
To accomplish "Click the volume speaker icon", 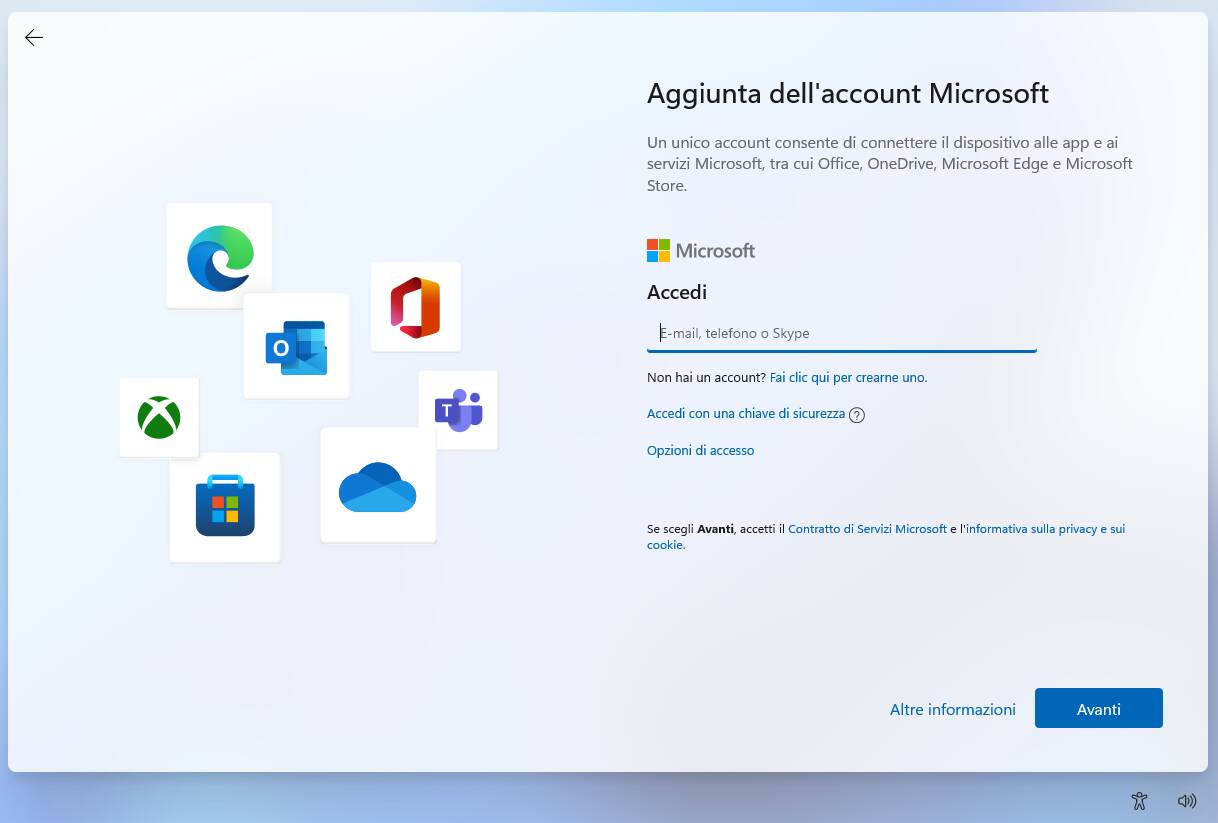I will pos(1187,801).
